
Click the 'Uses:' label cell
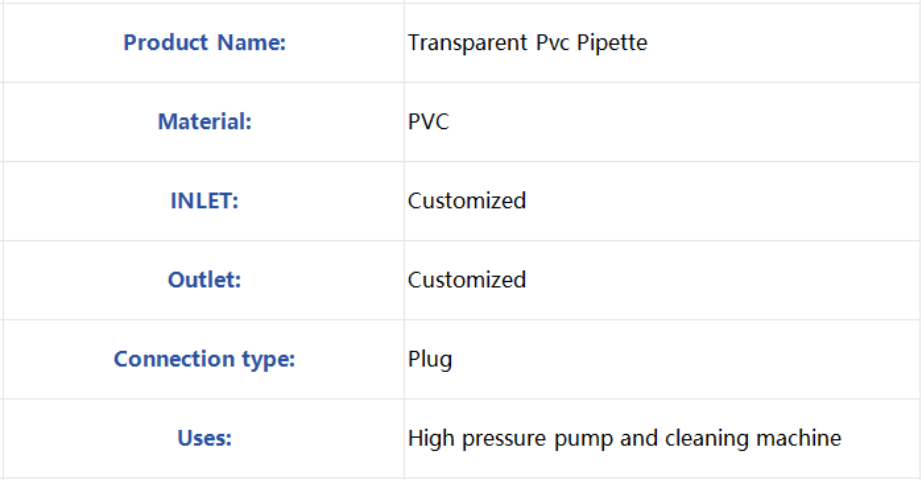coord(204,438)
